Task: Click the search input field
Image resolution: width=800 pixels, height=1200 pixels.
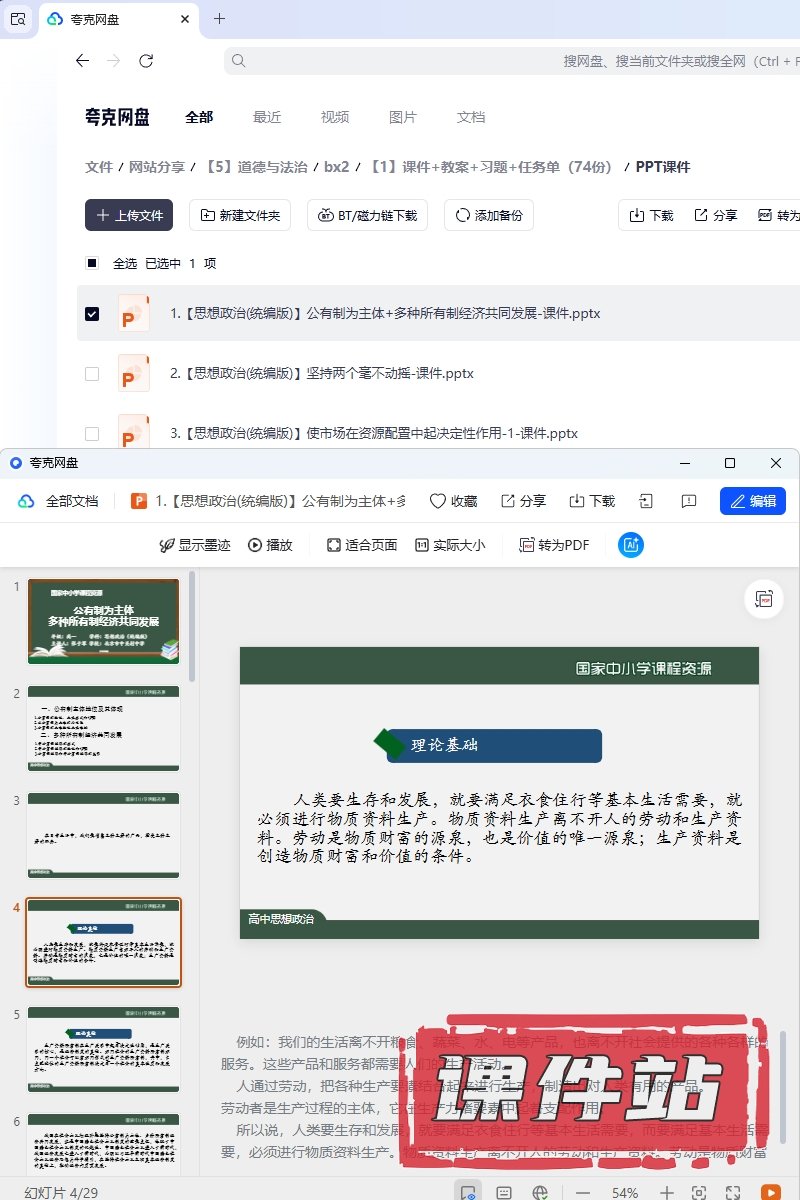Action: point(500,61)
